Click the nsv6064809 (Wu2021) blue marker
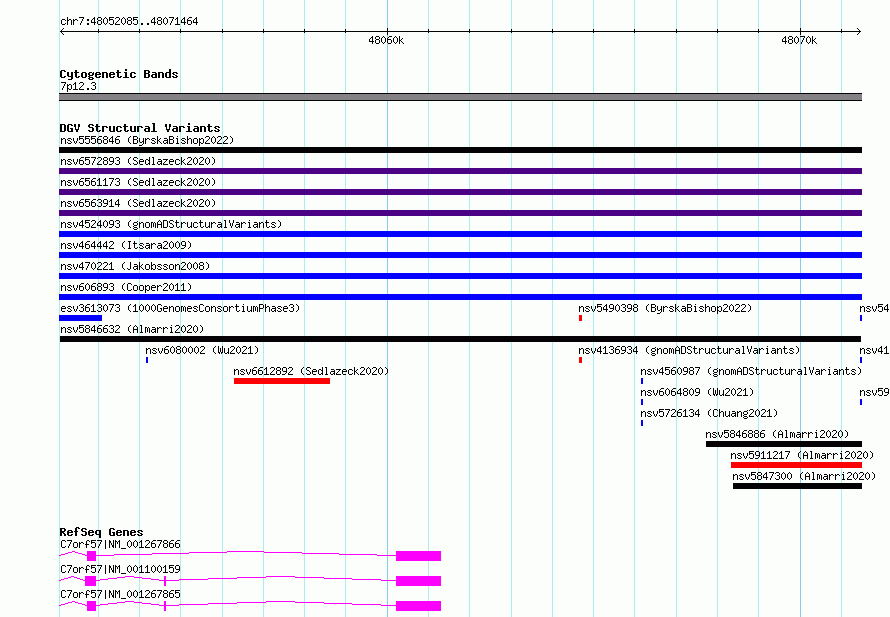 642,402
